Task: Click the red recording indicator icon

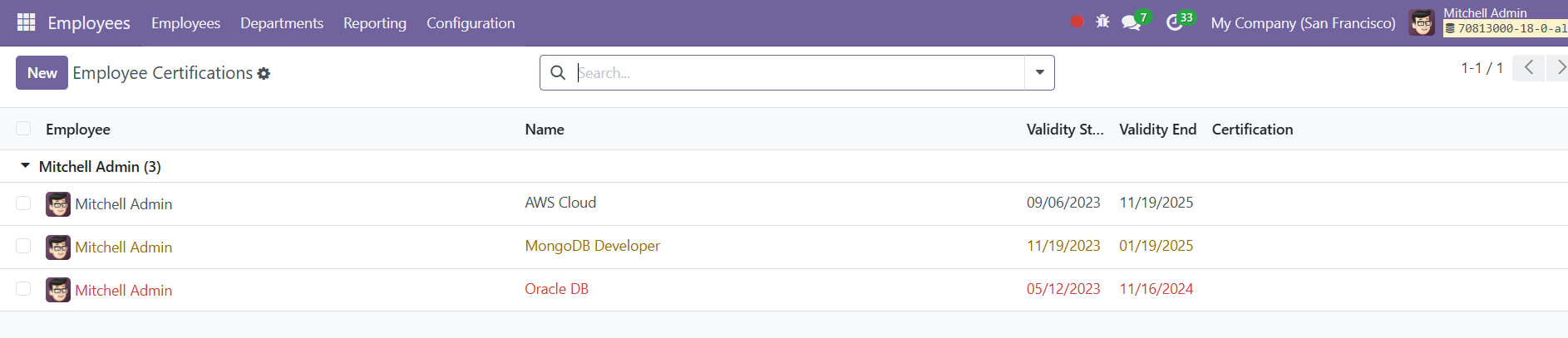Action: pyautogui.click(x=1077, y=22)
